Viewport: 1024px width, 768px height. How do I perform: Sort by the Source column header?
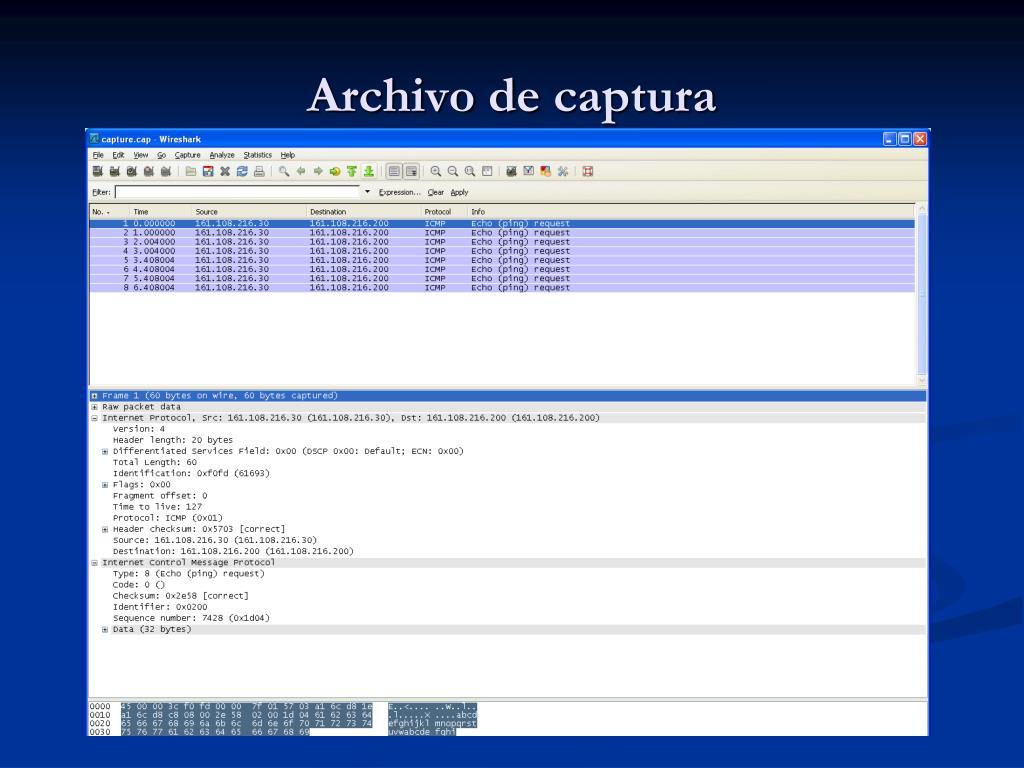[248, 212]
